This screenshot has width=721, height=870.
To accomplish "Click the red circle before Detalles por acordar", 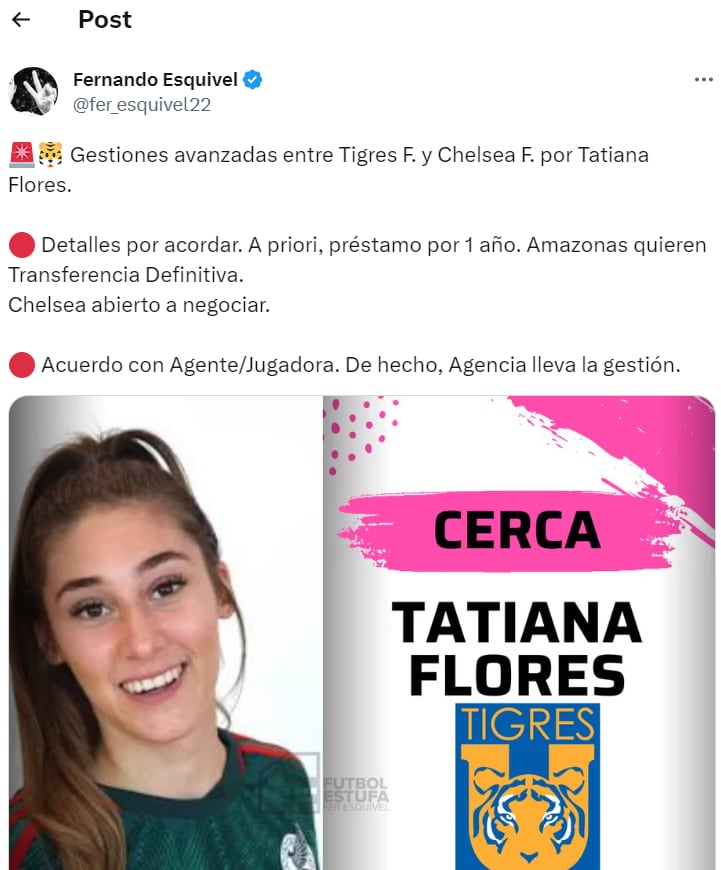I will [22, 245].
